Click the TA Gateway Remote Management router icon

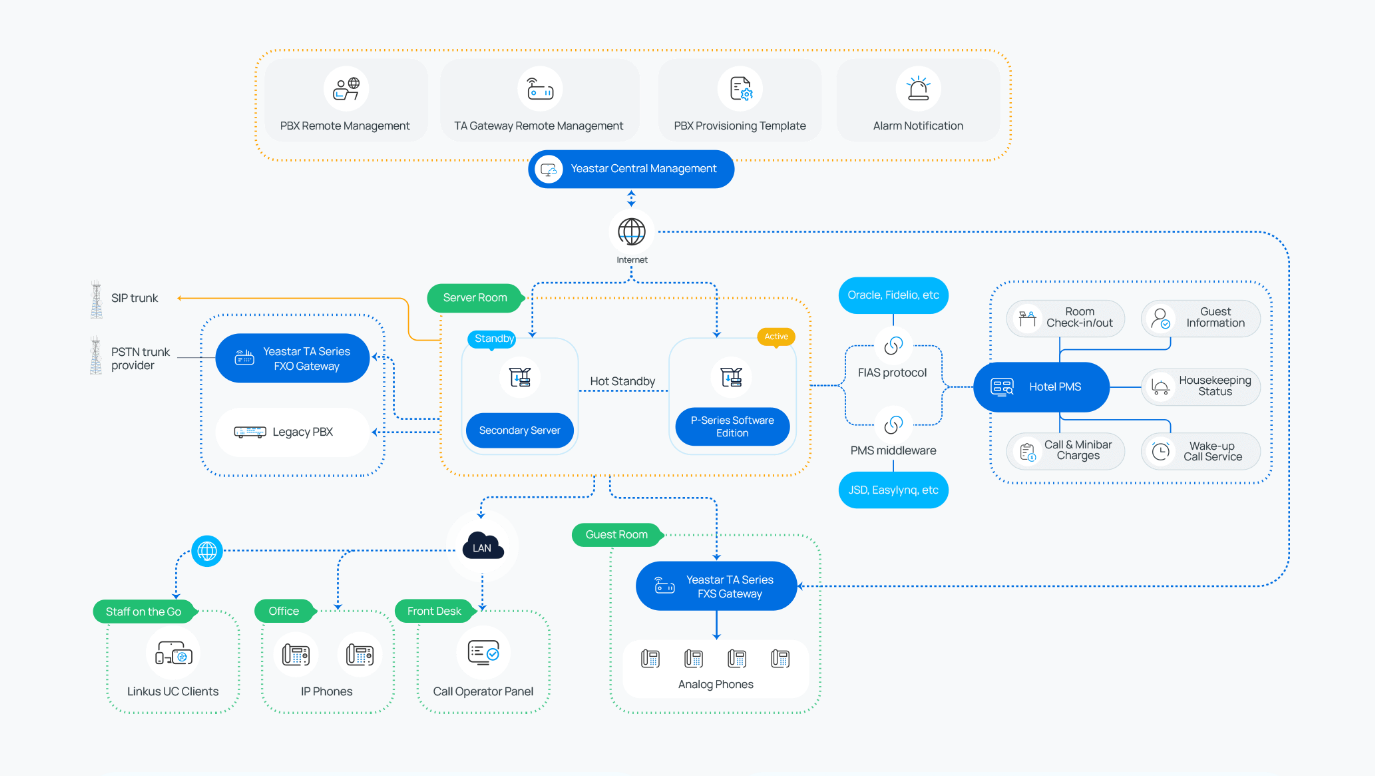(539, 89)
